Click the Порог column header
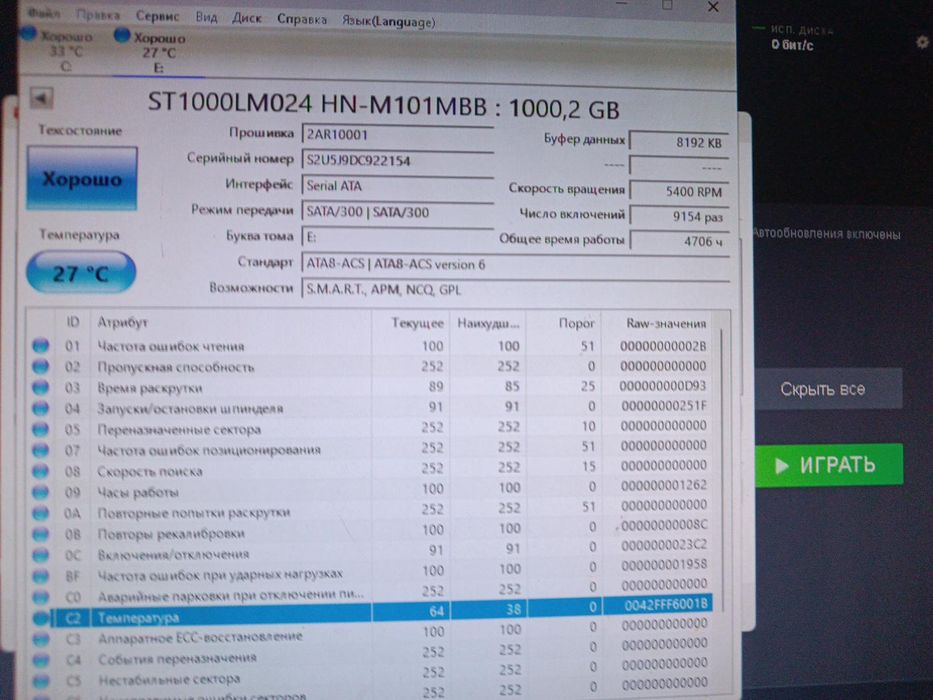 [576, 323]
